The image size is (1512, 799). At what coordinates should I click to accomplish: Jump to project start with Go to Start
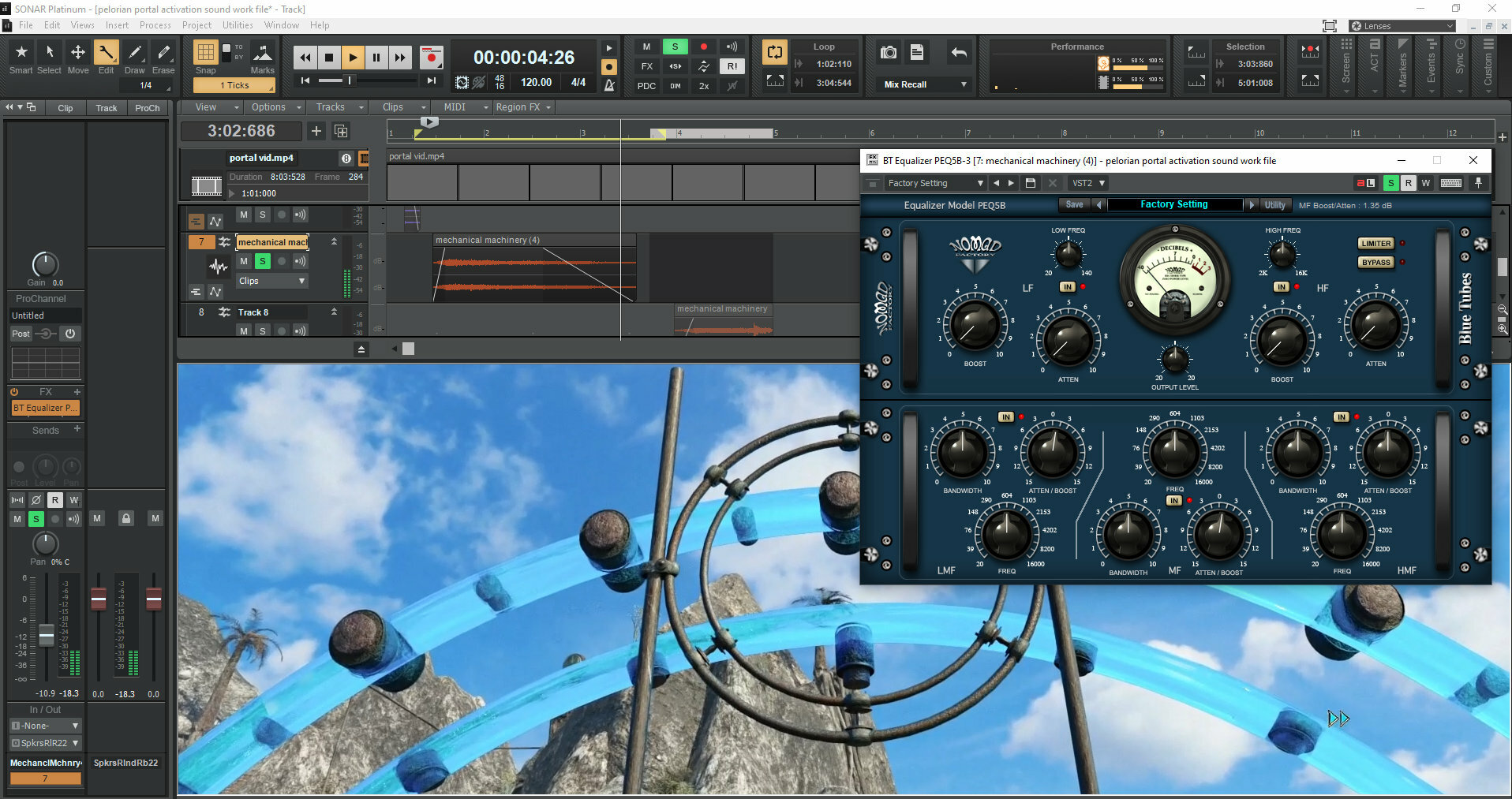(306, 80)
